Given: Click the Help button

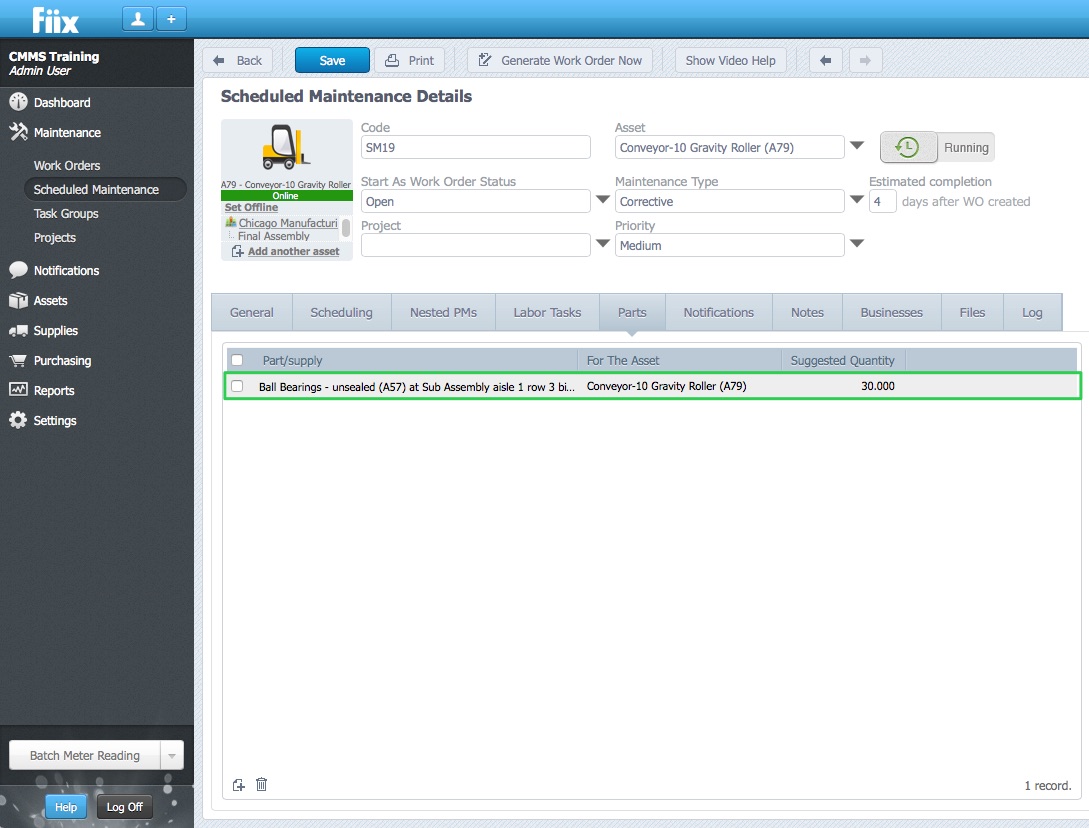Looking at the screenshot, I should point(66,806).
